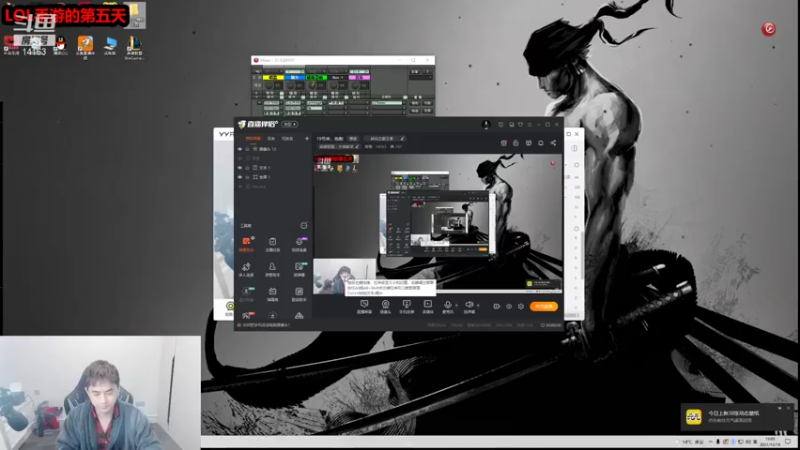
Task: Expand the speaker options arrow
Action: point(478,305)
